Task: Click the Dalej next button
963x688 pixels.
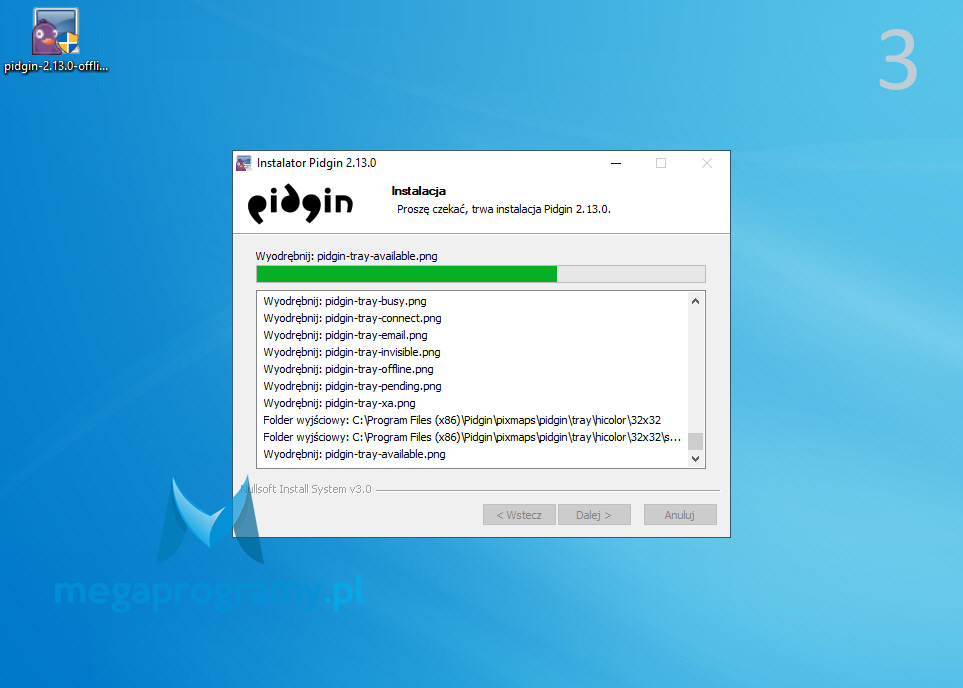Action: tap(594, 515)
